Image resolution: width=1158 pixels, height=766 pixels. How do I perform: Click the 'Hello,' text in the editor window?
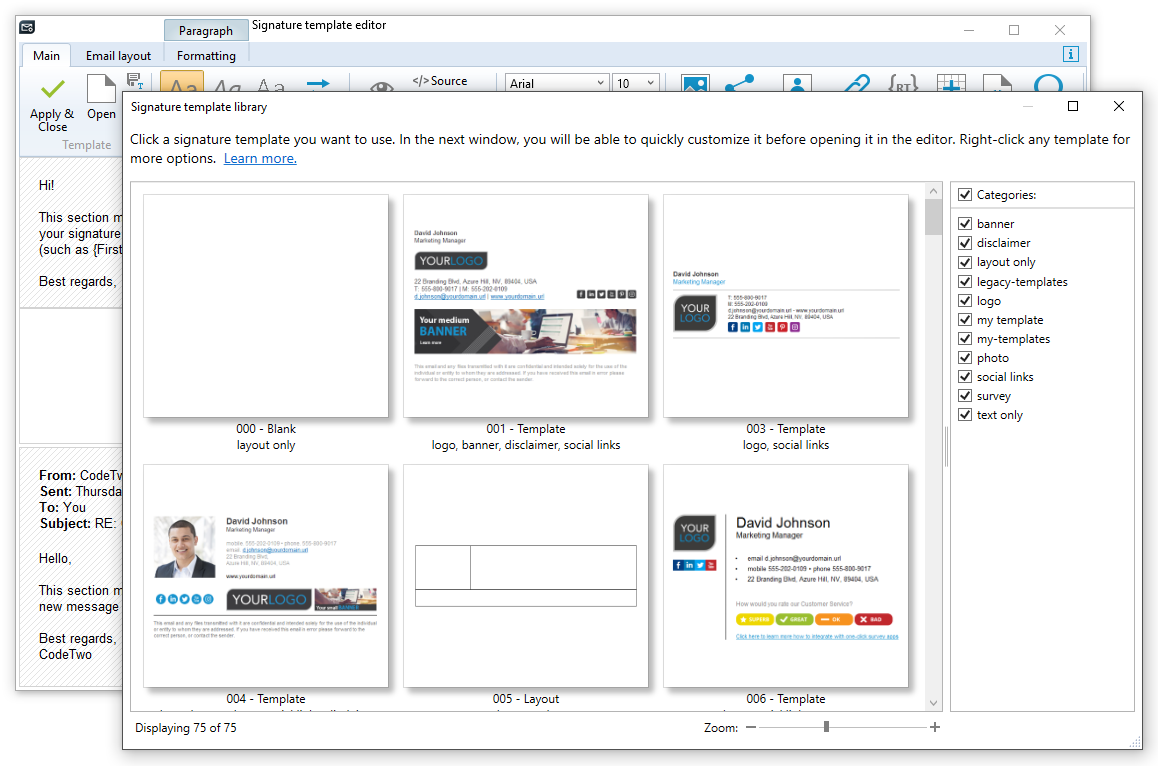[x=55, y=558]
